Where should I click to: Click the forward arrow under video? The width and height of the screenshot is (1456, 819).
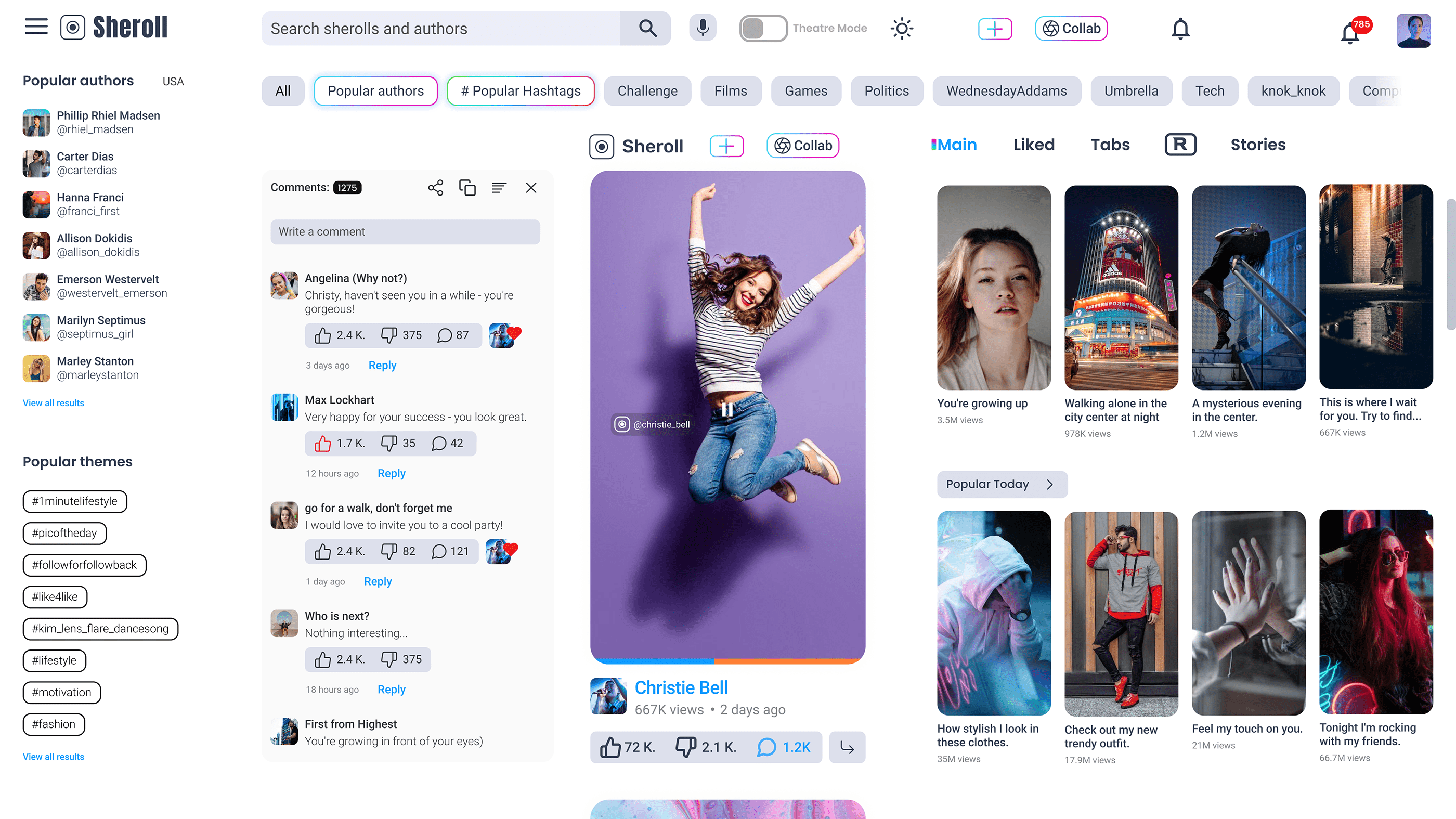(x=847, y=747)
